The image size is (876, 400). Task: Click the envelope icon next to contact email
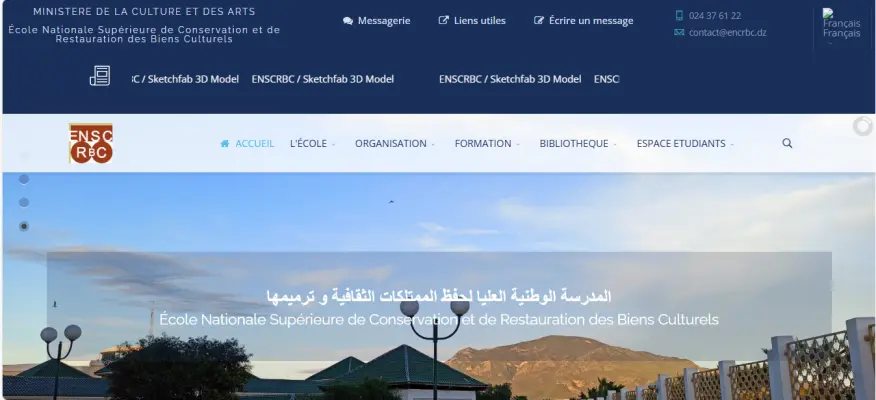point(679,32)
